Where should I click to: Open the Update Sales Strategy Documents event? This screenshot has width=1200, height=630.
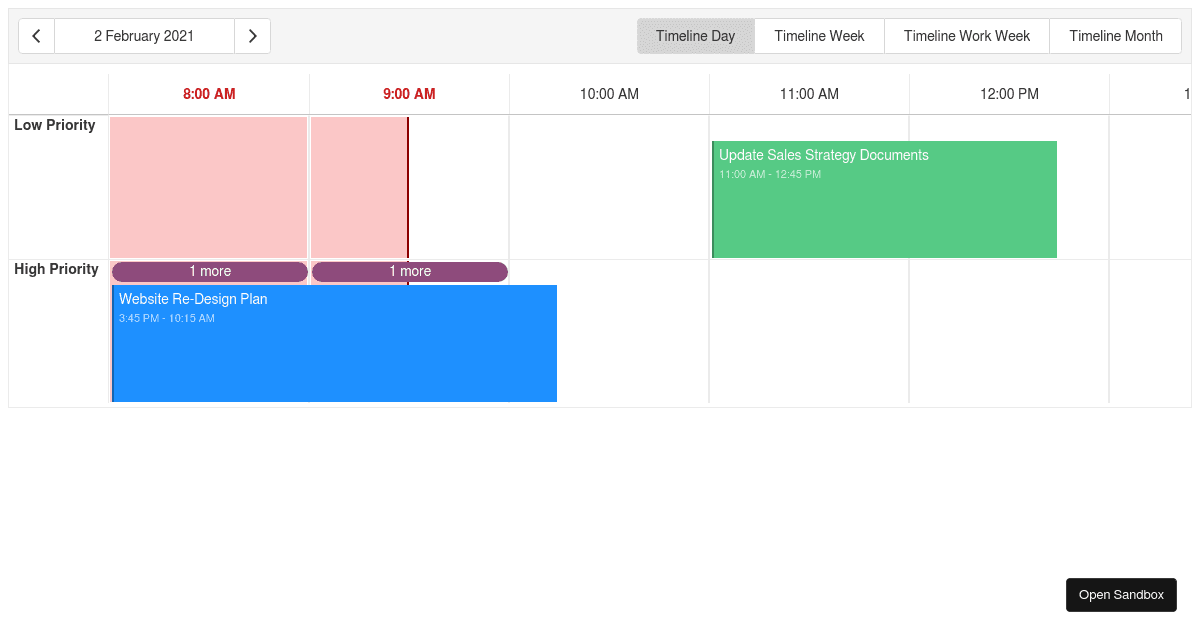pos(884,199)
